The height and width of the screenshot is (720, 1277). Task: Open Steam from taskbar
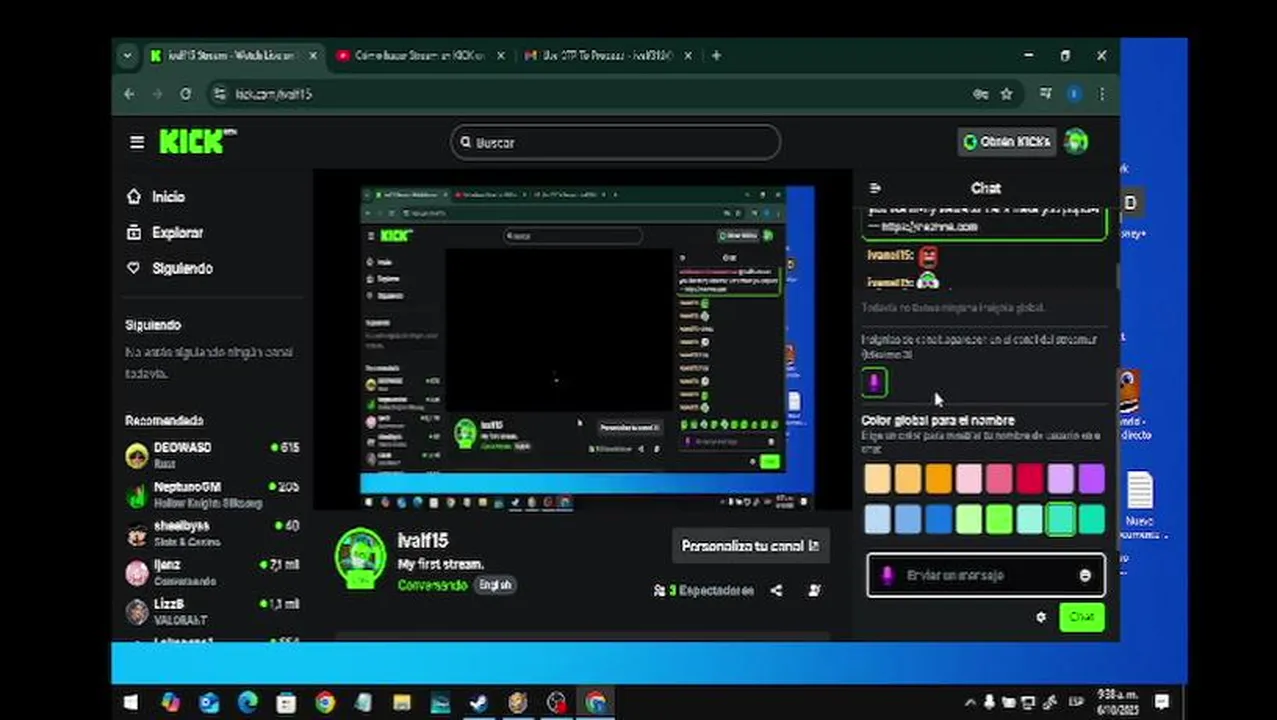(479, 703)
